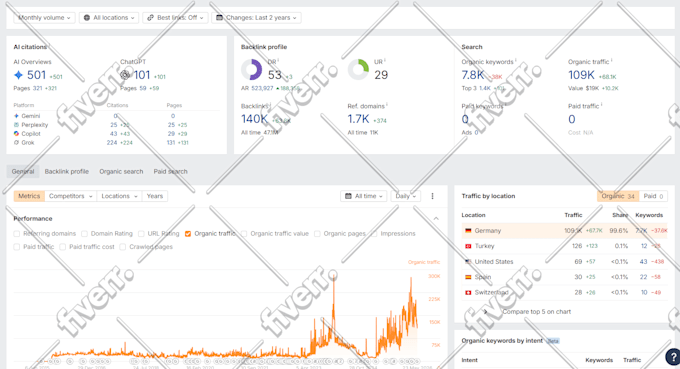
Task: Click the Organic traffic chart legend label
Action: tap(424, 262)
